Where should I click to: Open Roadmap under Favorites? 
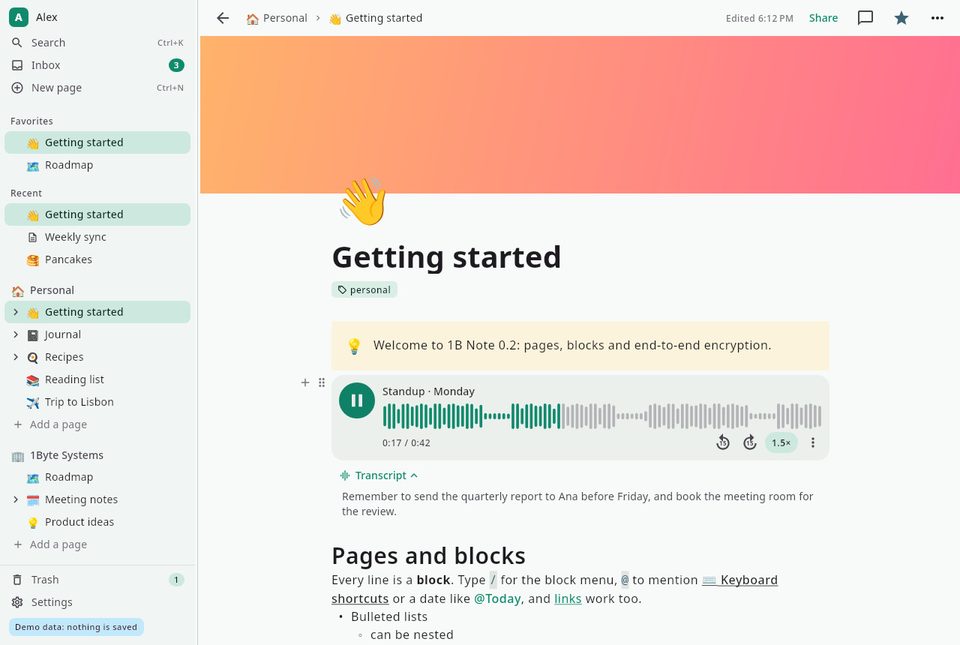98,165
